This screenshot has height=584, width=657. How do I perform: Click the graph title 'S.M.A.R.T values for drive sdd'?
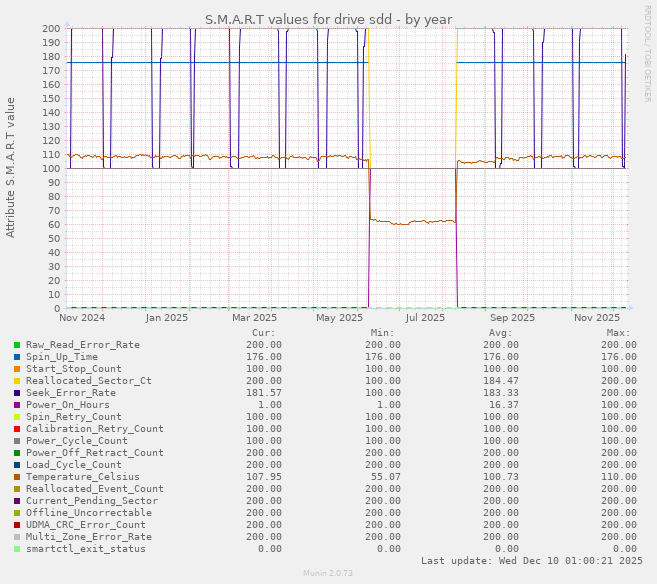coord(328,19)
